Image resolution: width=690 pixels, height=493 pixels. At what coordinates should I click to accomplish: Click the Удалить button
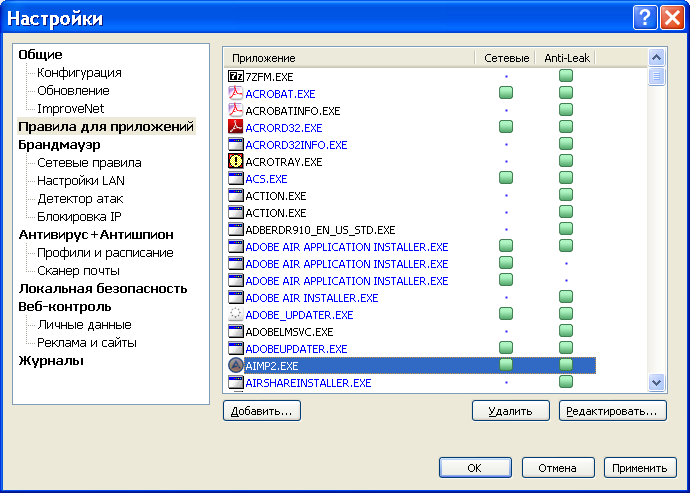point(510,411)
